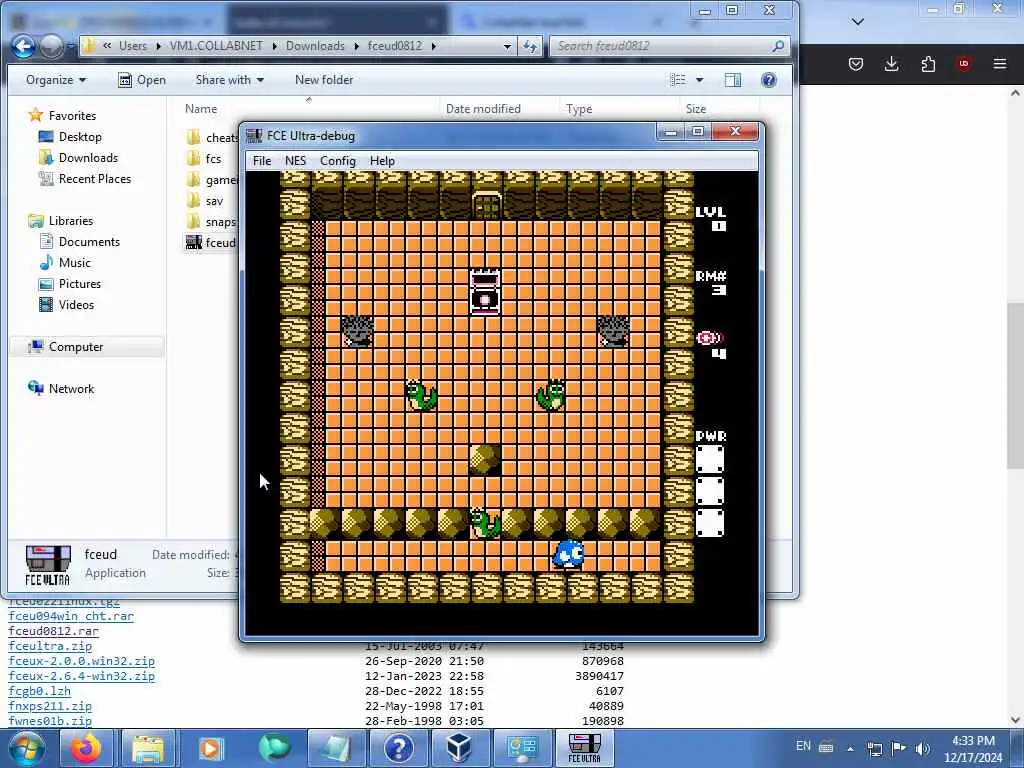
Task: Open the NES menu in FCE Ultra
Action: click(x=295, y=161)
